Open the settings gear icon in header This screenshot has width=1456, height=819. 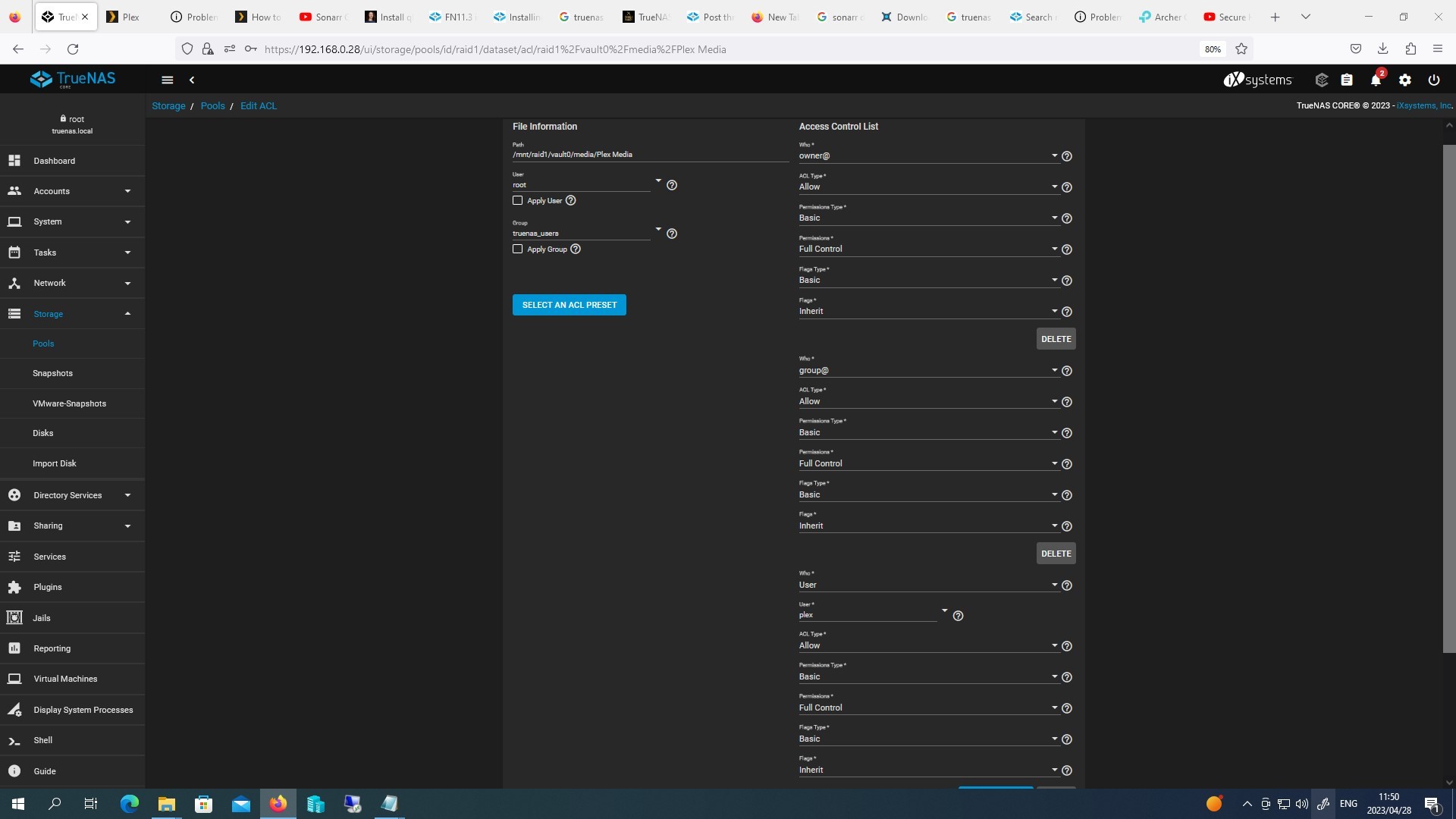pos(1405,80)
